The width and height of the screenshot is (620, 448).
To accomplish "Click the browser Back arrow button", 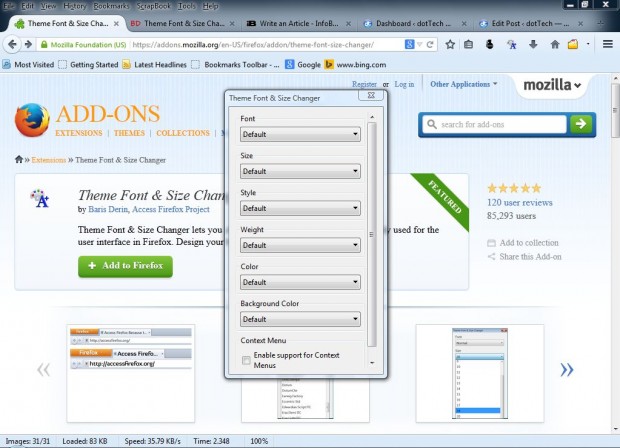I will 12,44.
